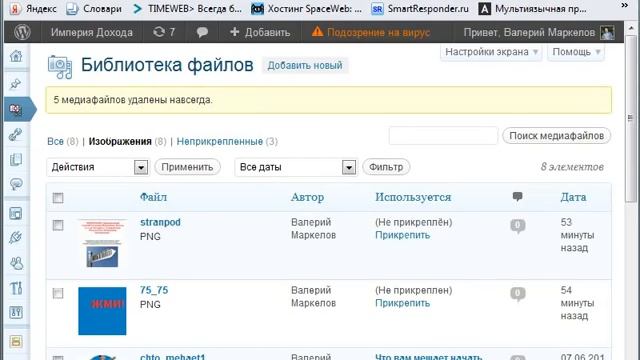Open the Tools sidebar icon
Image resolution: width=640 pixels, height=360 pixels.
pyautogui.click(x=16, y=288)
